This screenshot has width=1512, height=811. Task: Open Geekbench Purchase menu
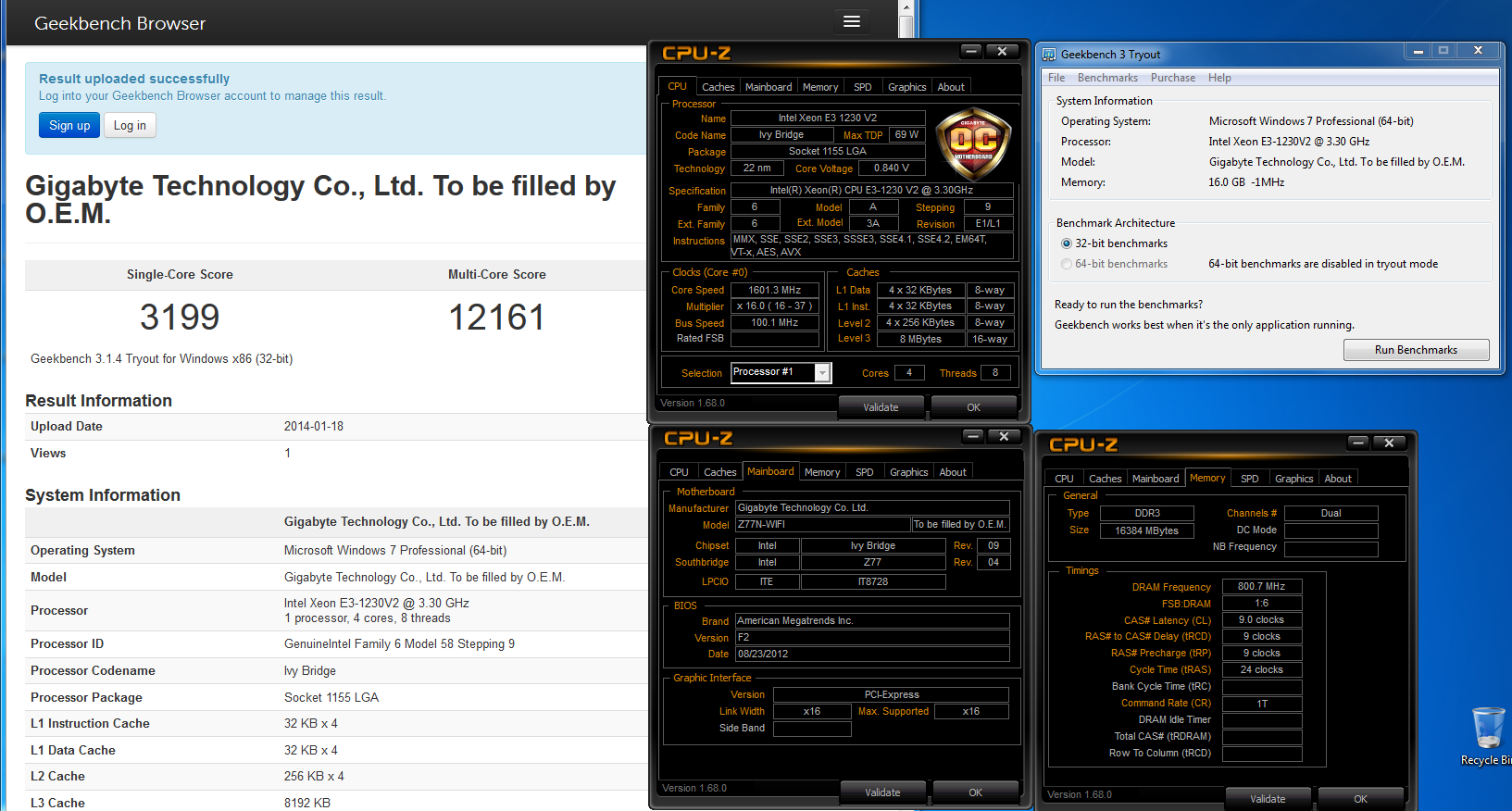[1173, 78]
